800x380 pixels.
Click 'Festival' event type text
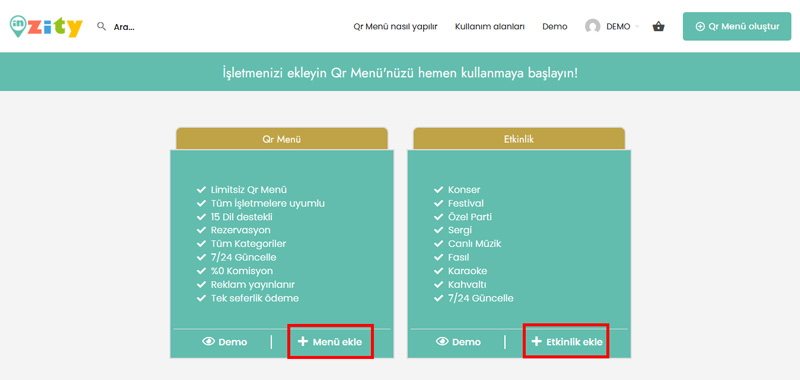click(466, 204)
